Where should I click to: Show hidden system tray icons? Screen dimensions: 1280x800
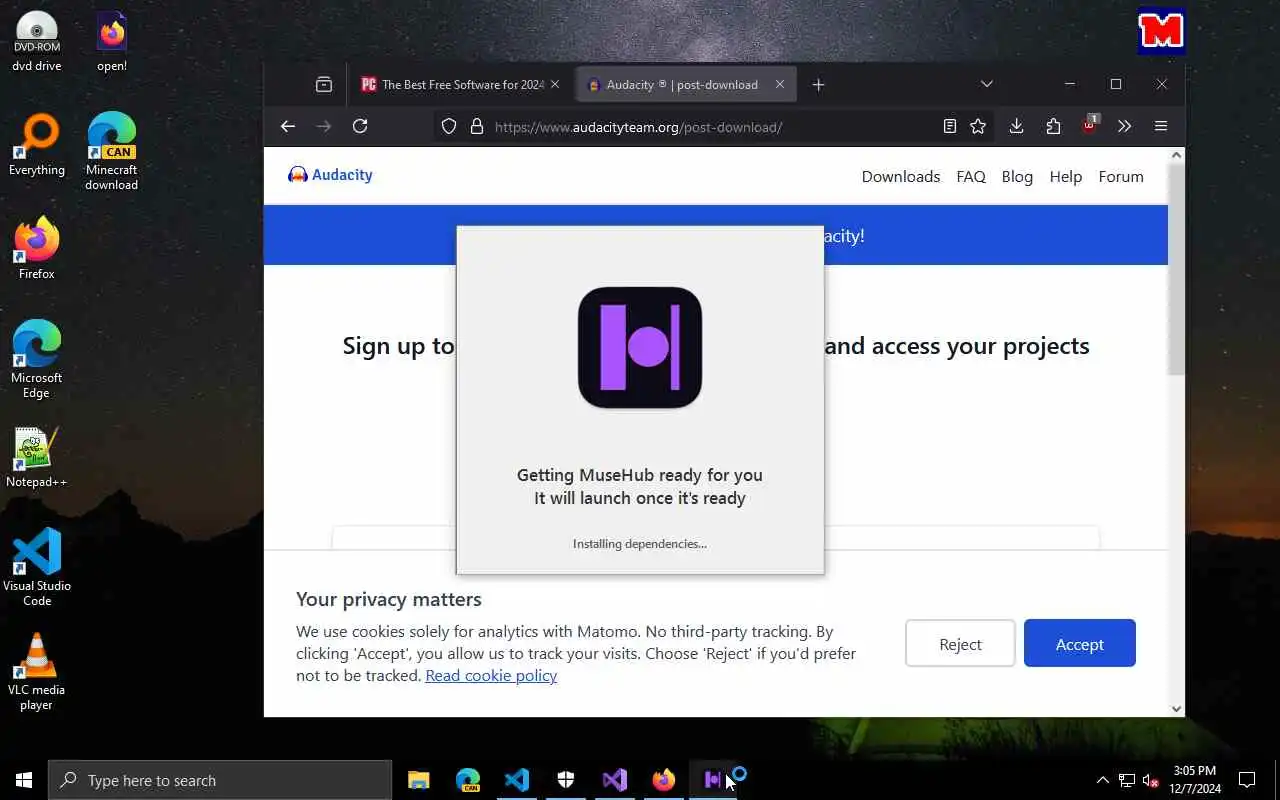tap(1102, 780)
